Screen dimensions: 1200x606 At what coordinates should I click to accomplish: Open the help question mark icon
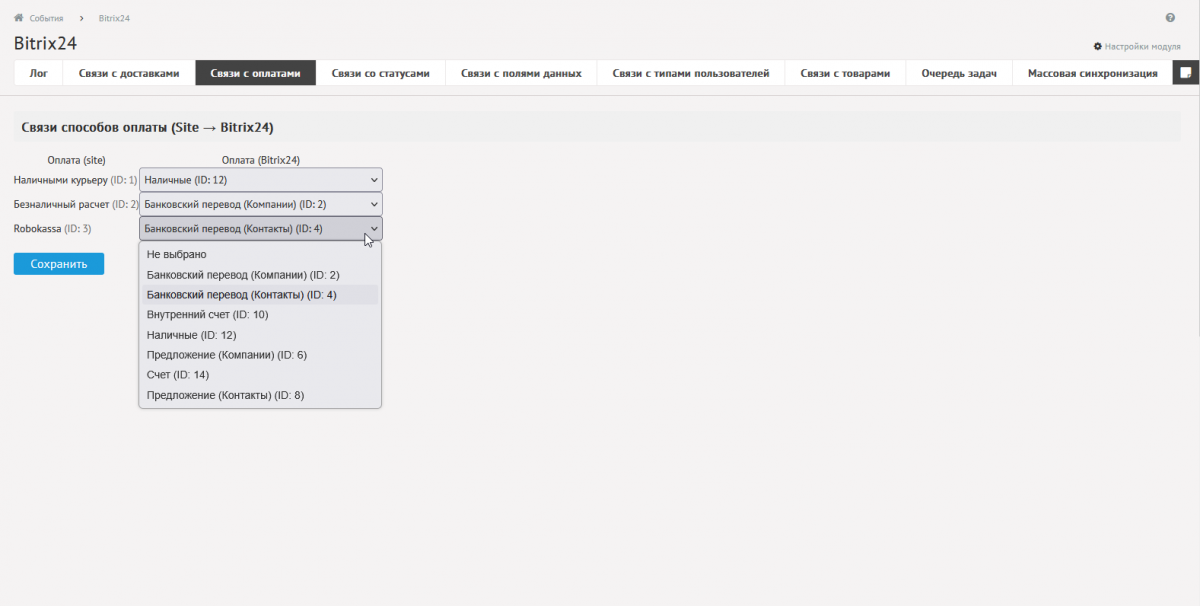(1170, 18)
